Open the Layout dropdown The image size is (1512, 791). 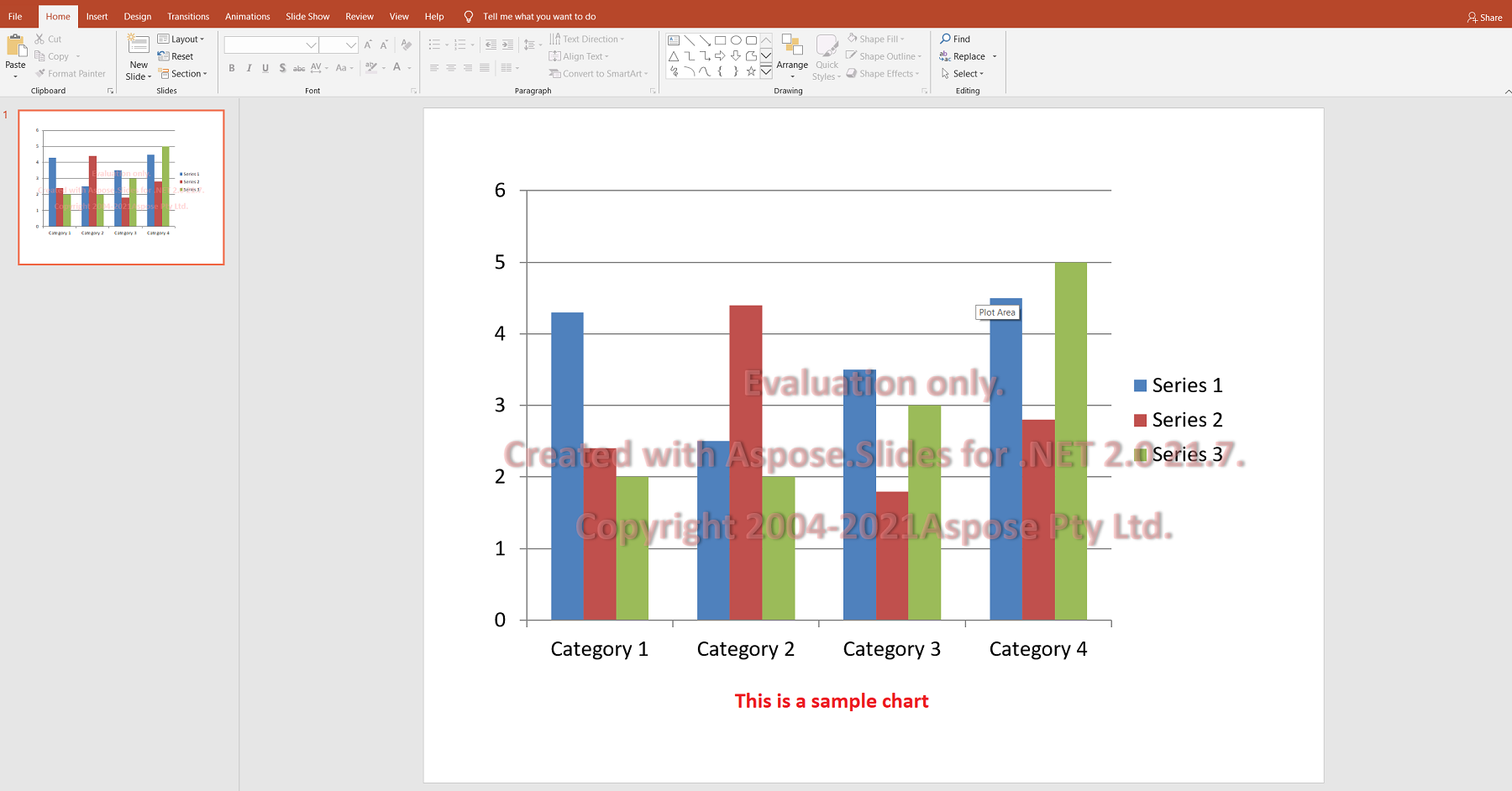pyautogui.click(x=181, y=39)
